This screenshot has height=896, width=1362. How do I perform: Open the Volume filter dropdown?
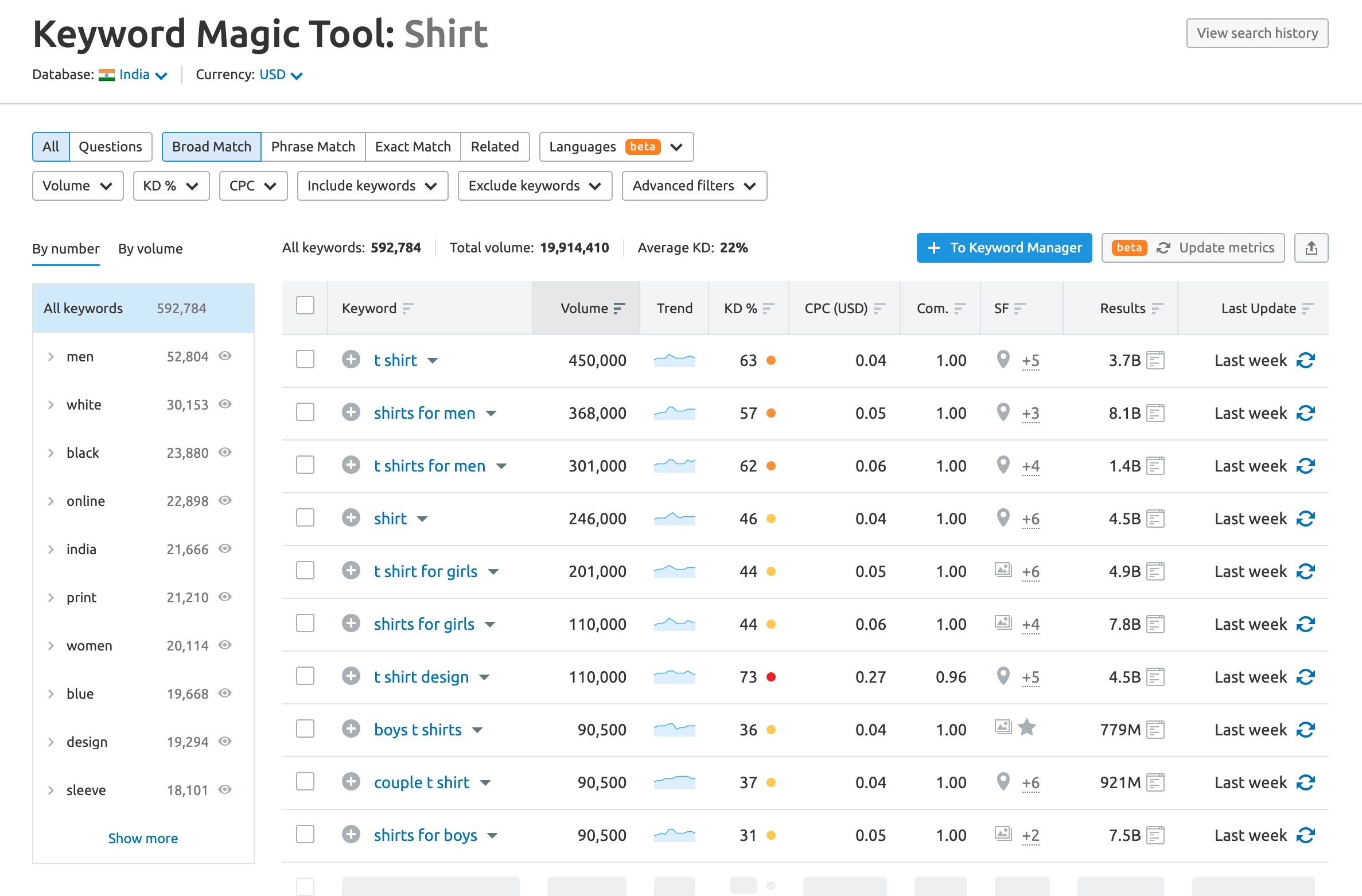click(x=77, y=185)
